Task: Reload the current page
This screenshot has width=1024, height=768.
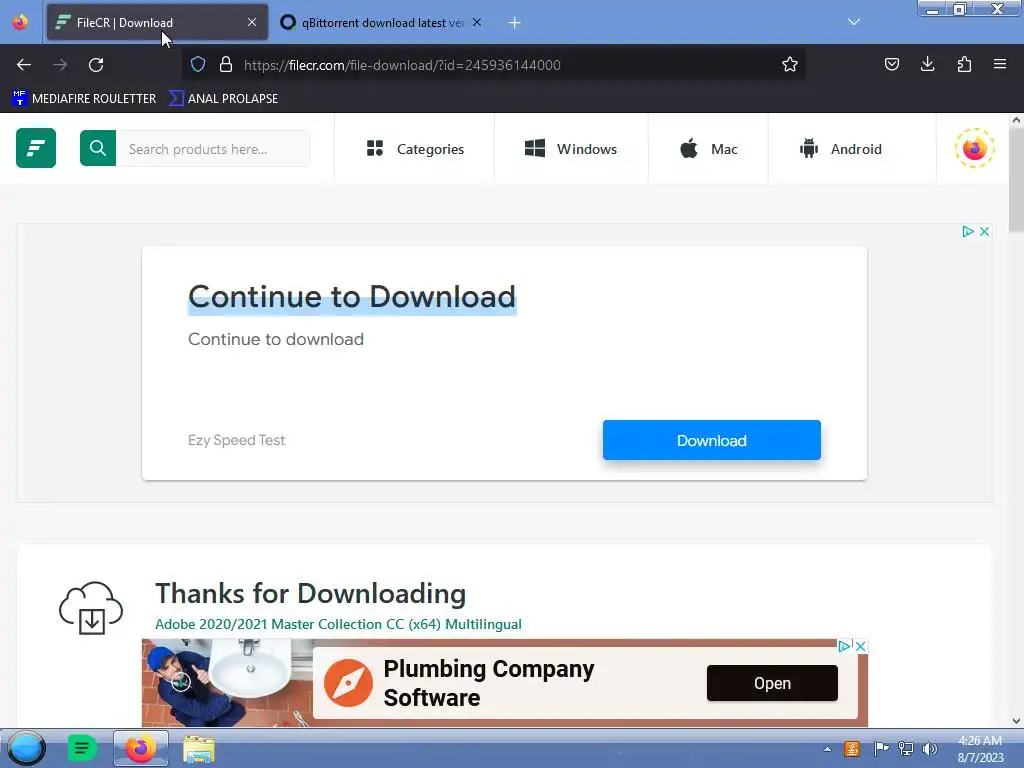Action: pyautogui.click(x=96, y=65)
